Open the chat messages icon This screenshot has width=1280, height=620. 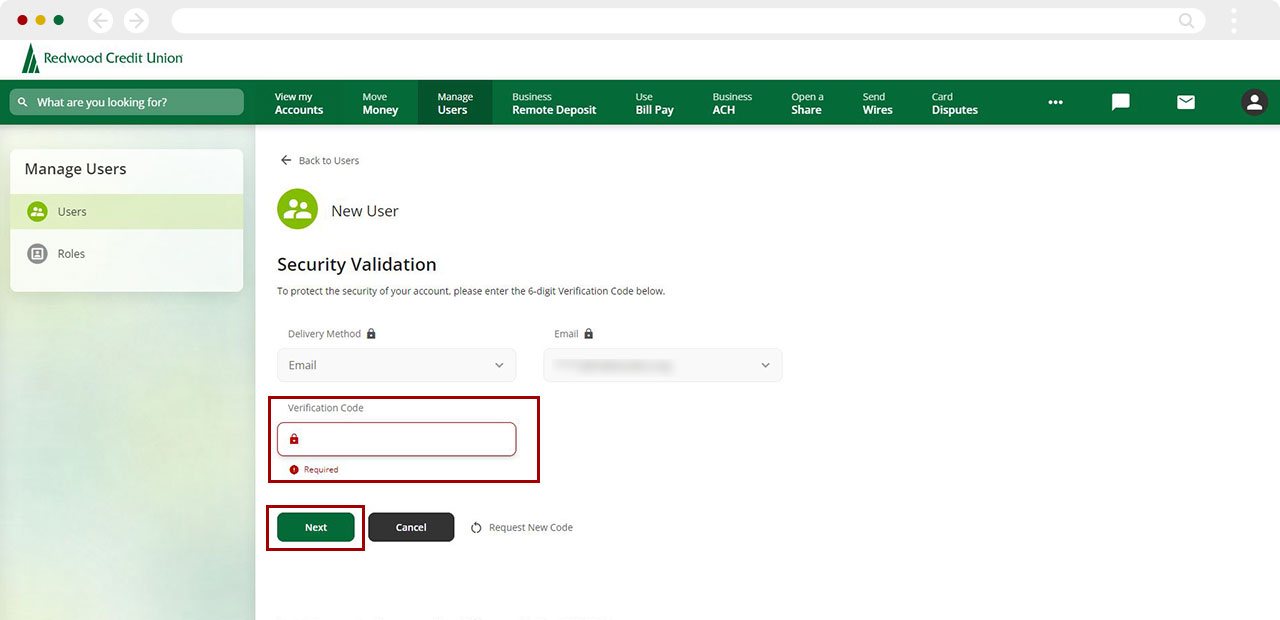(1119, 102)
